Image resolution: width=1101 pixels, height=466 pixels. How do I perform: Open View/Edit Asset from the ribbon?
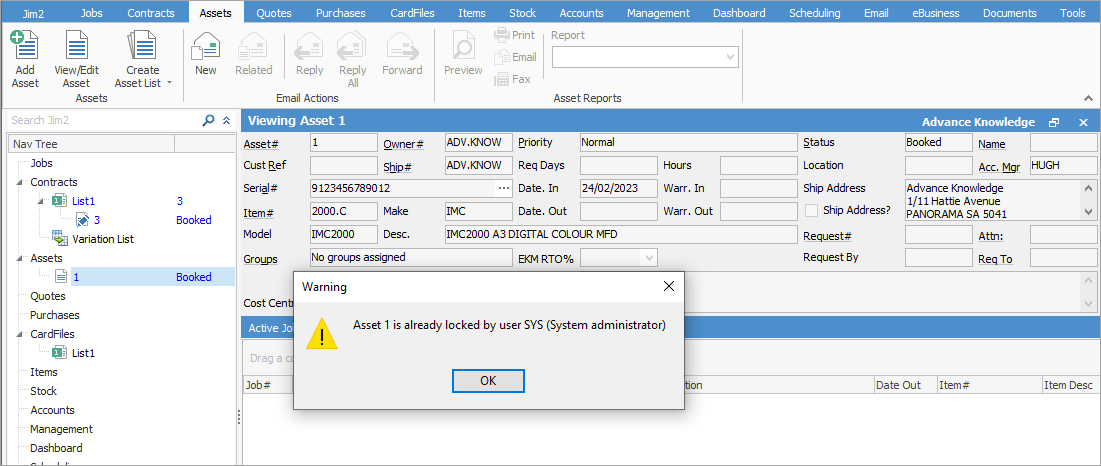click(76, 48)
